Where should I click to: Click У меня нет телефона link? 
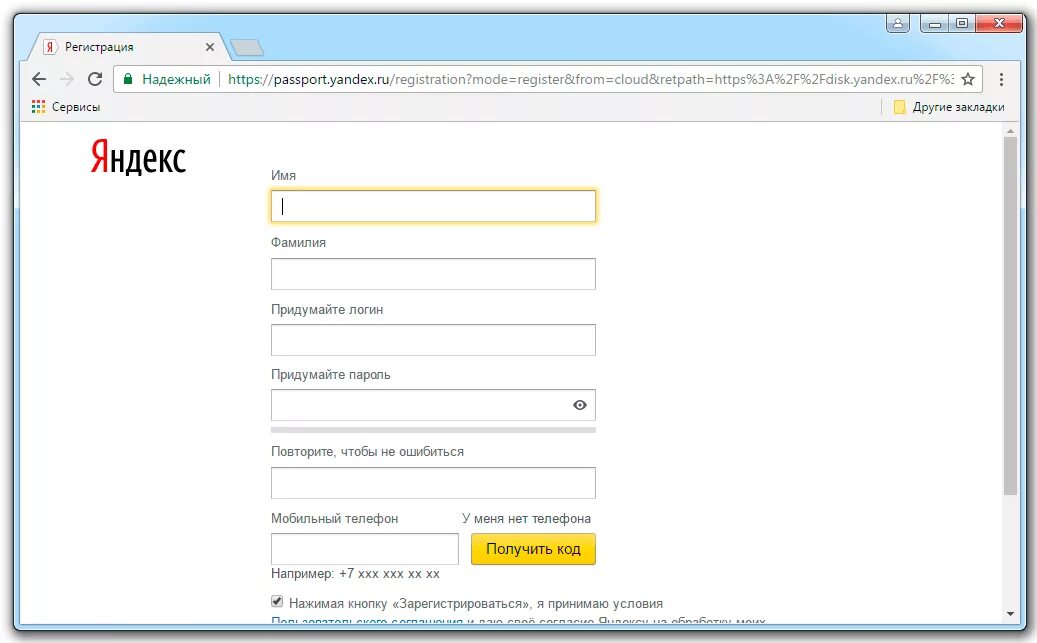pos(526,519)
